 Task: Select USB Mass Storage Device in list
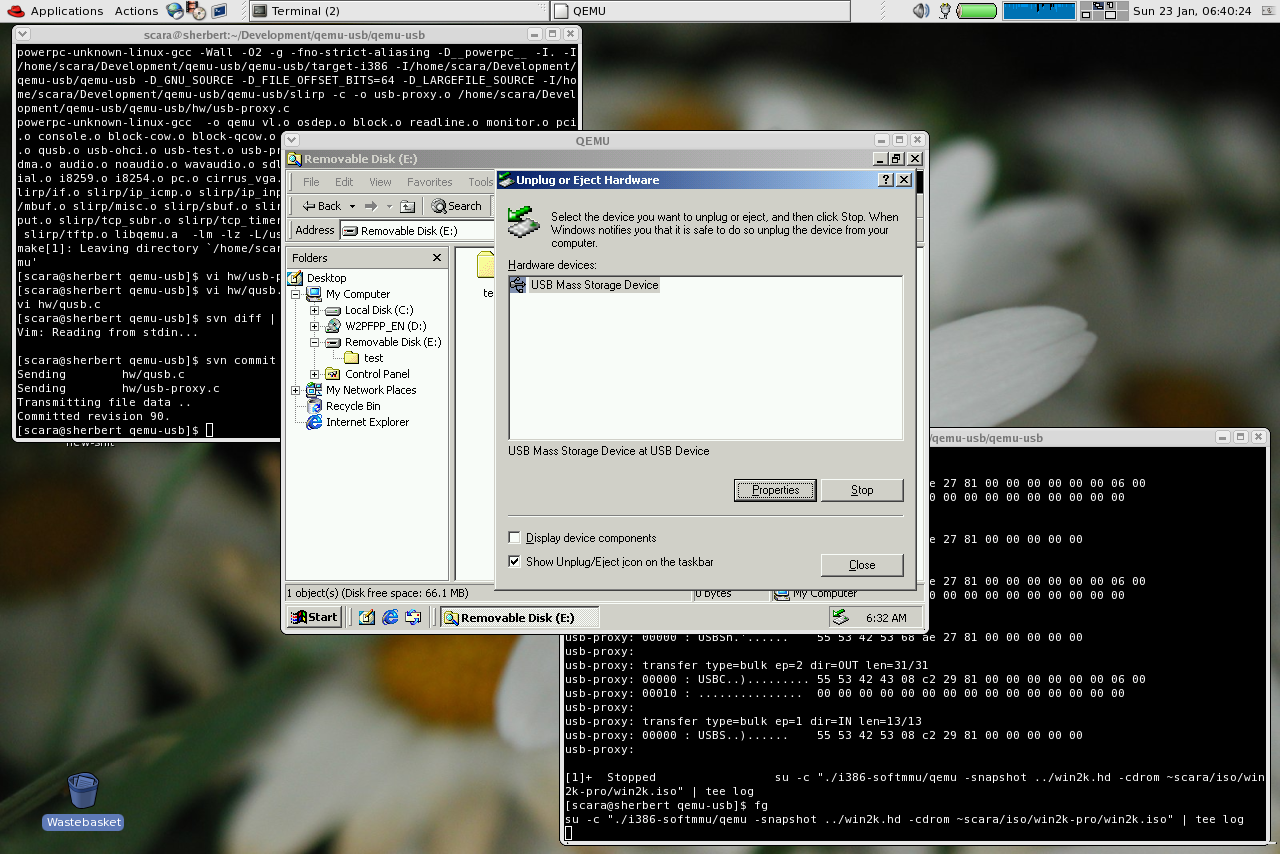[x=594, y=285]
